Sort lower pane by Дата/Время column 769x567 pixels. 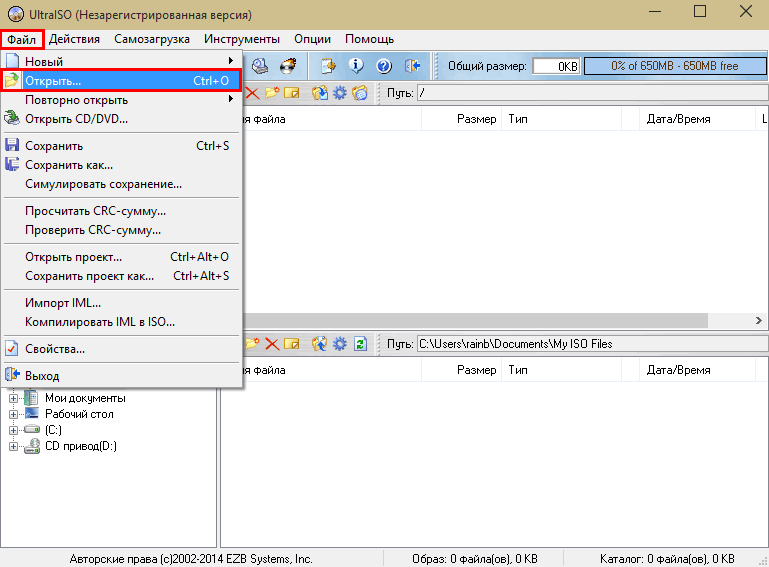[x=697, y=370]
